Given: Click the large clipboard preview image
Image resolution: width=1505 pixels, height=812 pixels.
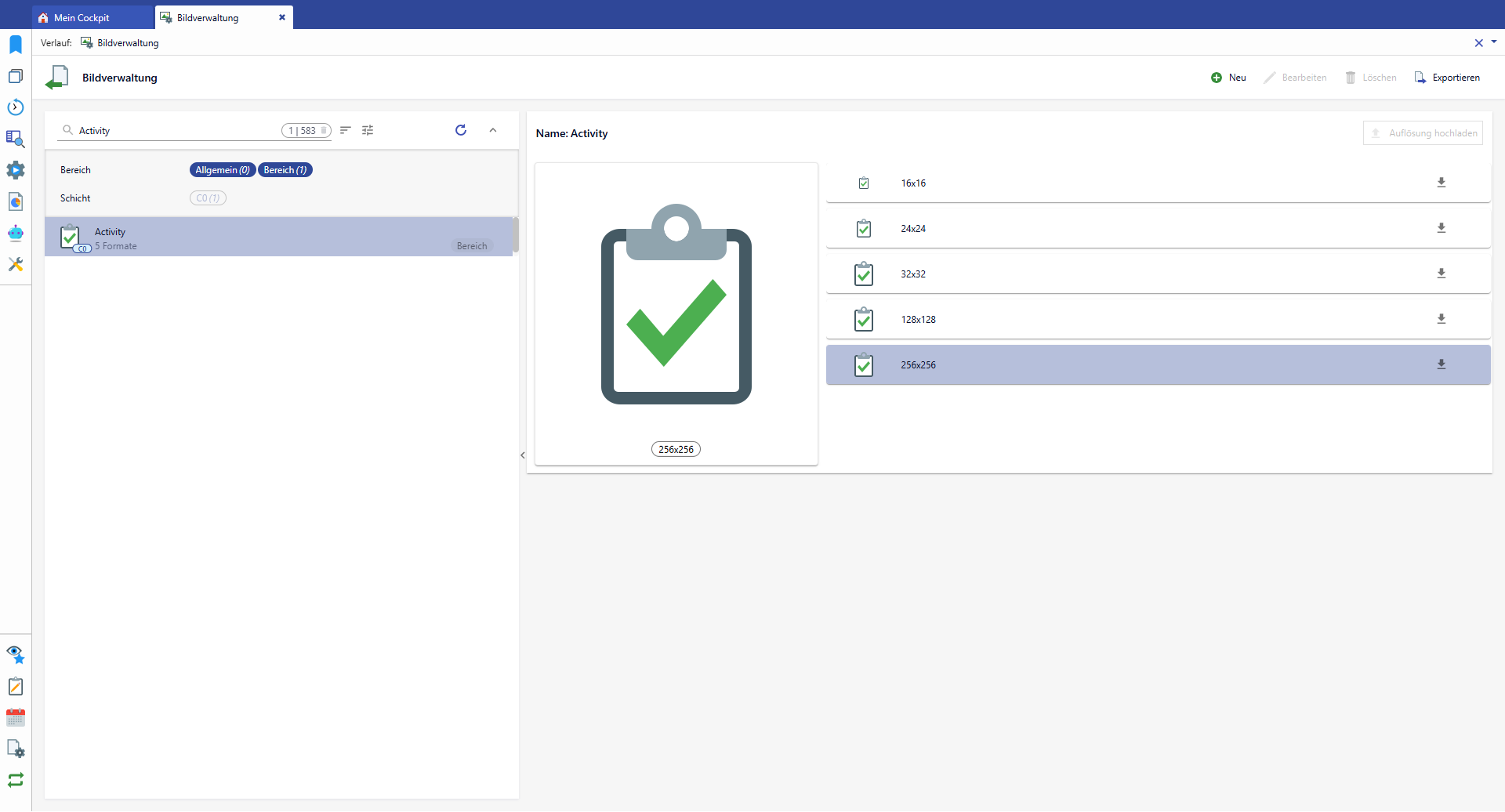Looking at the screenshot, I should pyautogui.click(x=676, y=304).
